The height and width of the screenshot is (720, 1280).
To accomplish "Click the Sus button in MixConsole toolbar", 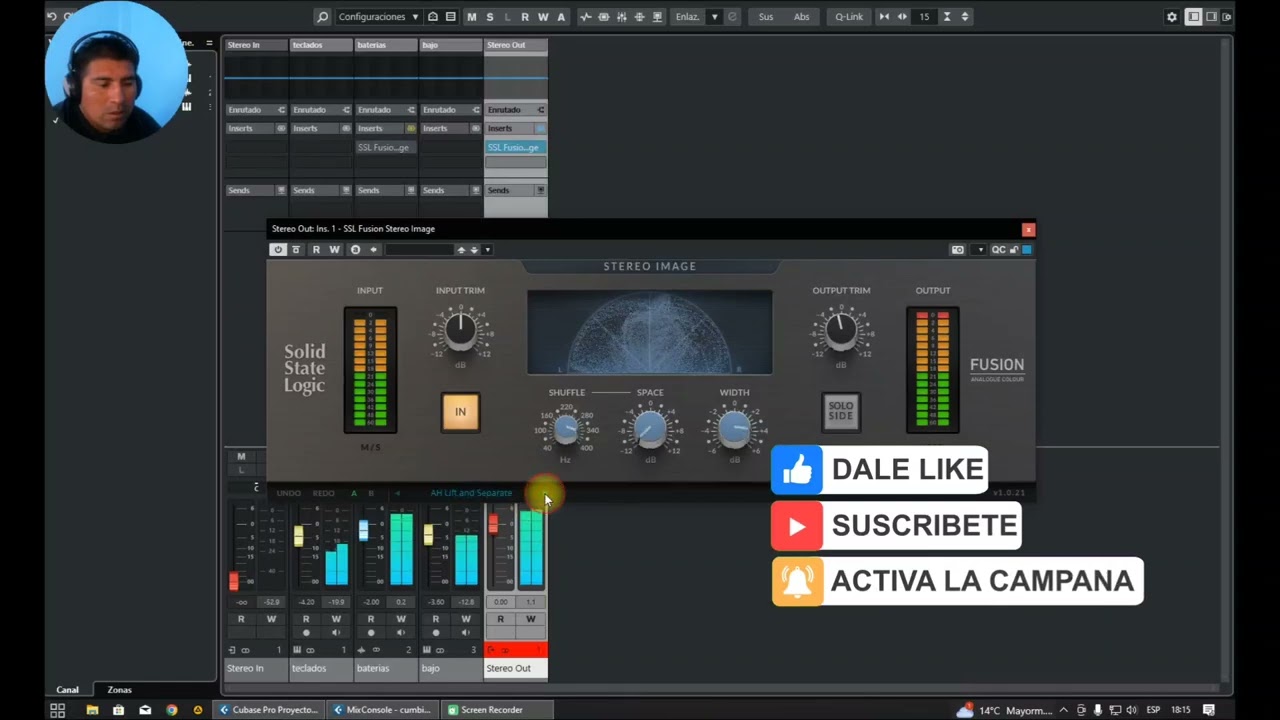I will tap(766, 17).
